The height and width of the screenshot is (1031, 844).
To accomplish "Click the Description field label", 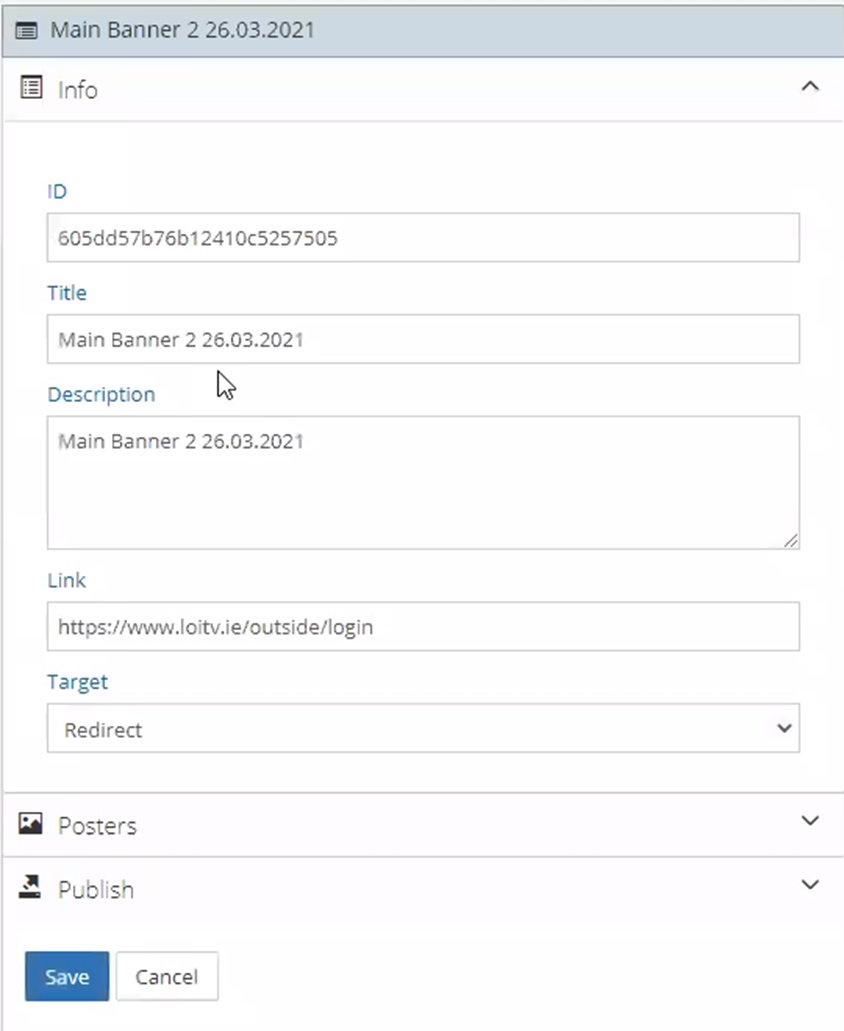I will tap(101, 394).
